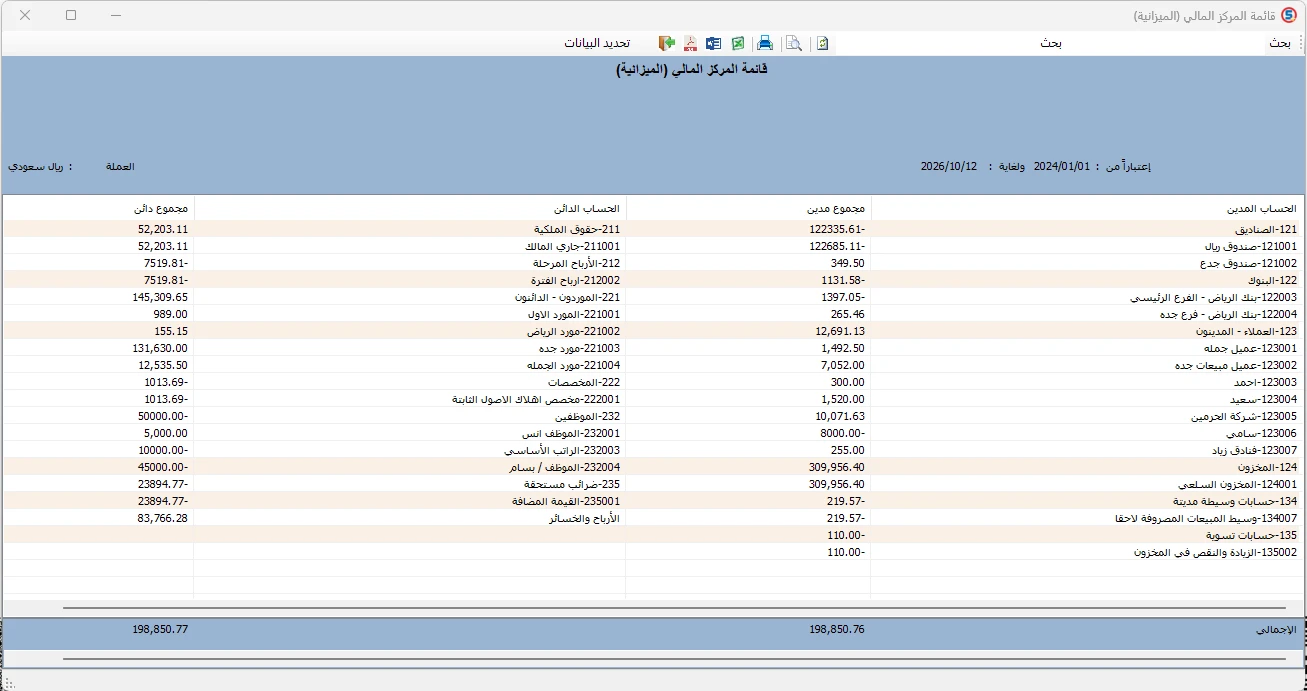Select 212002-ارباح الفترة account
The image size is (1307, 691).
point(575,280)
